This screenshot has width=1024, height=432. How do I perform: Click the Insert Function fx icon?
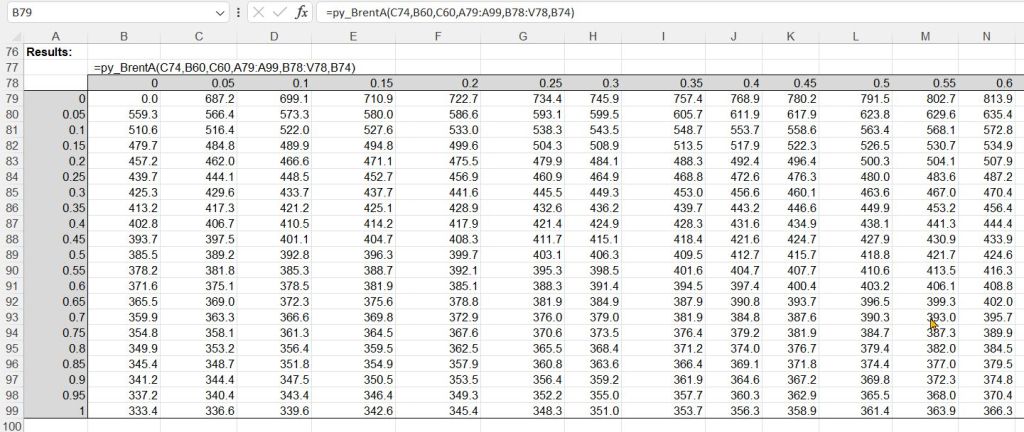(301, 13)
